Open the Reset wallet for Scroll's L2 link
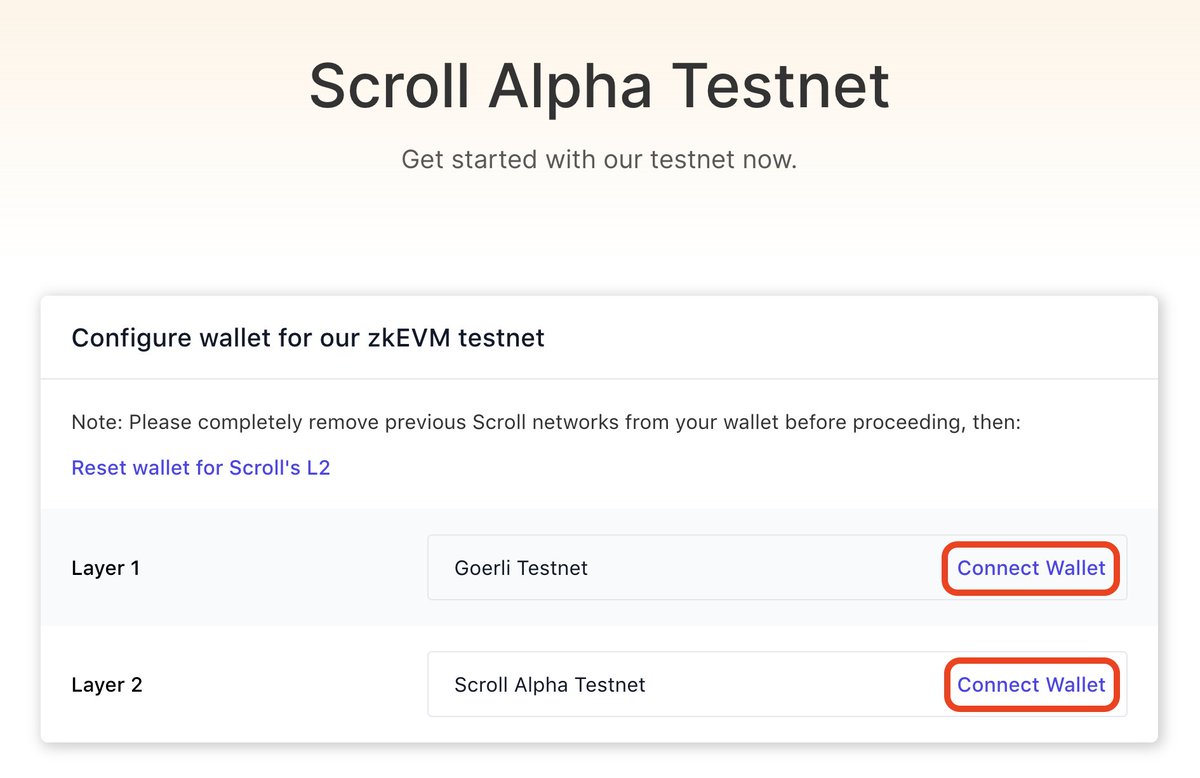Viewport: 1200px width, 778px height. coord(200,468)
